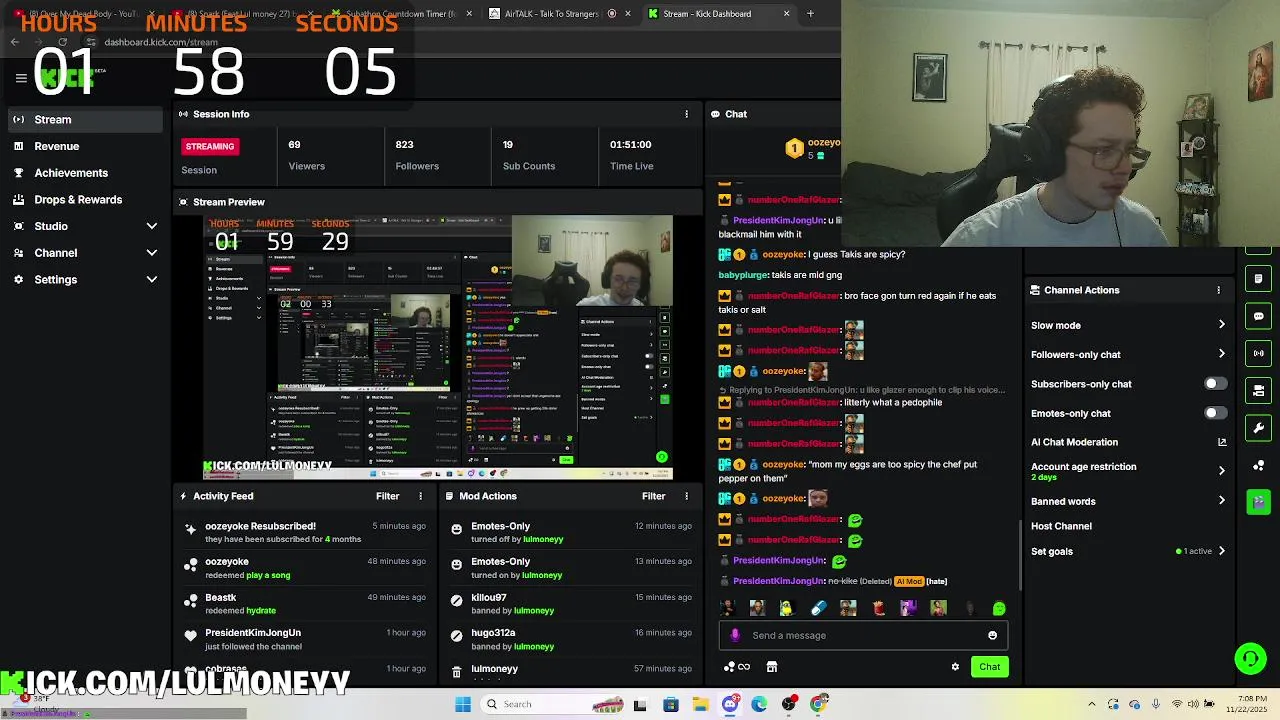The image size is (1280, 720).
Task: Click the Windows Start button
Action: (463, 704)
